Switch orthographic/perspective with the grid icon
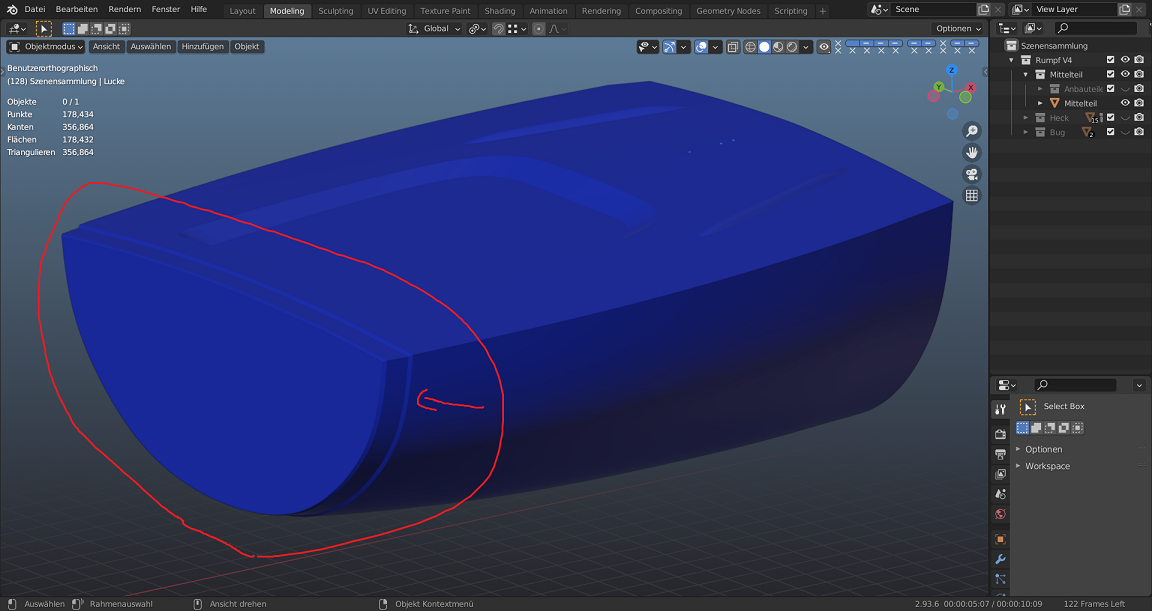1152x611 pixels. [x=971, y=195]
